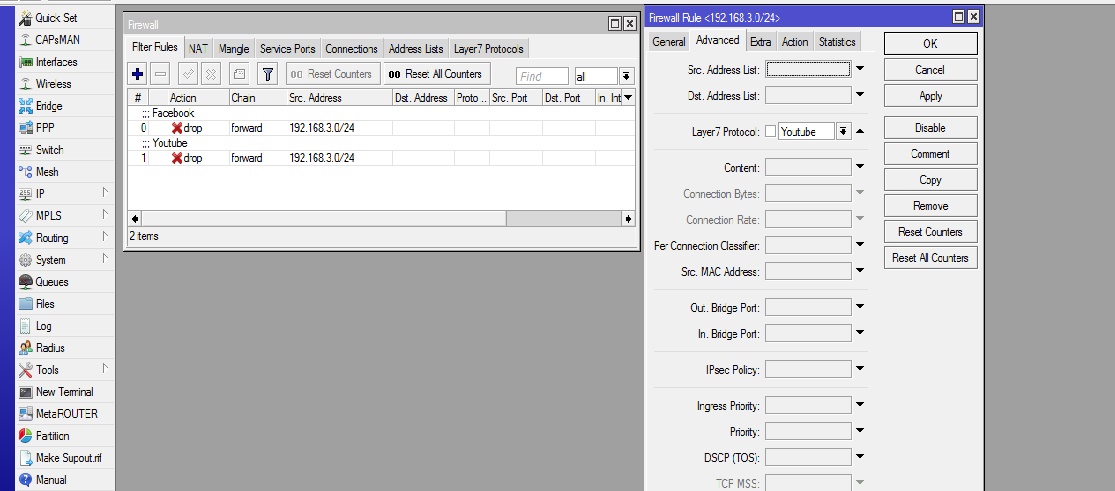Image resolution: width=1115 pixels, height=491 pixels.
Task: Click the funnel filter icon
Action: point(267,74)
